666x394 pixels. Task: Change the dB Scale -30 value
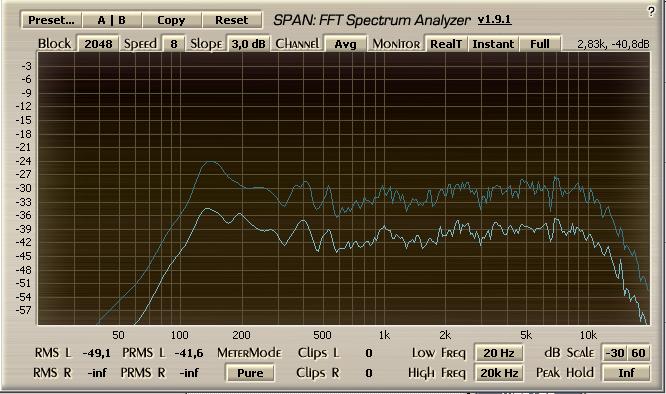tap(615, 353)
